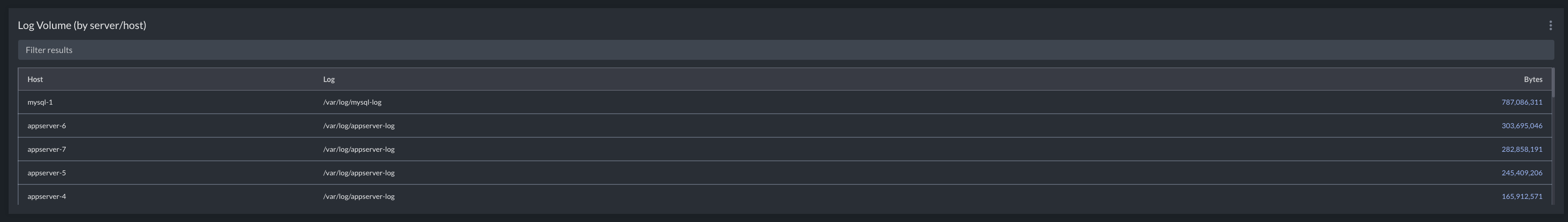Select the mysql-1 host cell

pyautogui.click(x=40, y=102)
